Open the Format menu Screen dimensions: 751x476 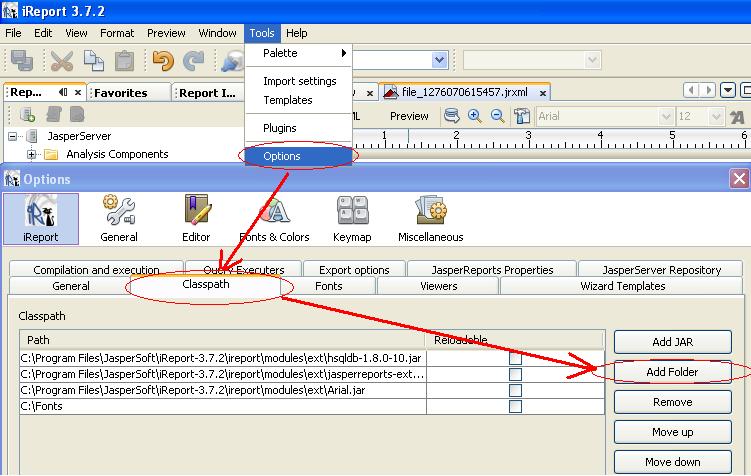coord(117,33)
